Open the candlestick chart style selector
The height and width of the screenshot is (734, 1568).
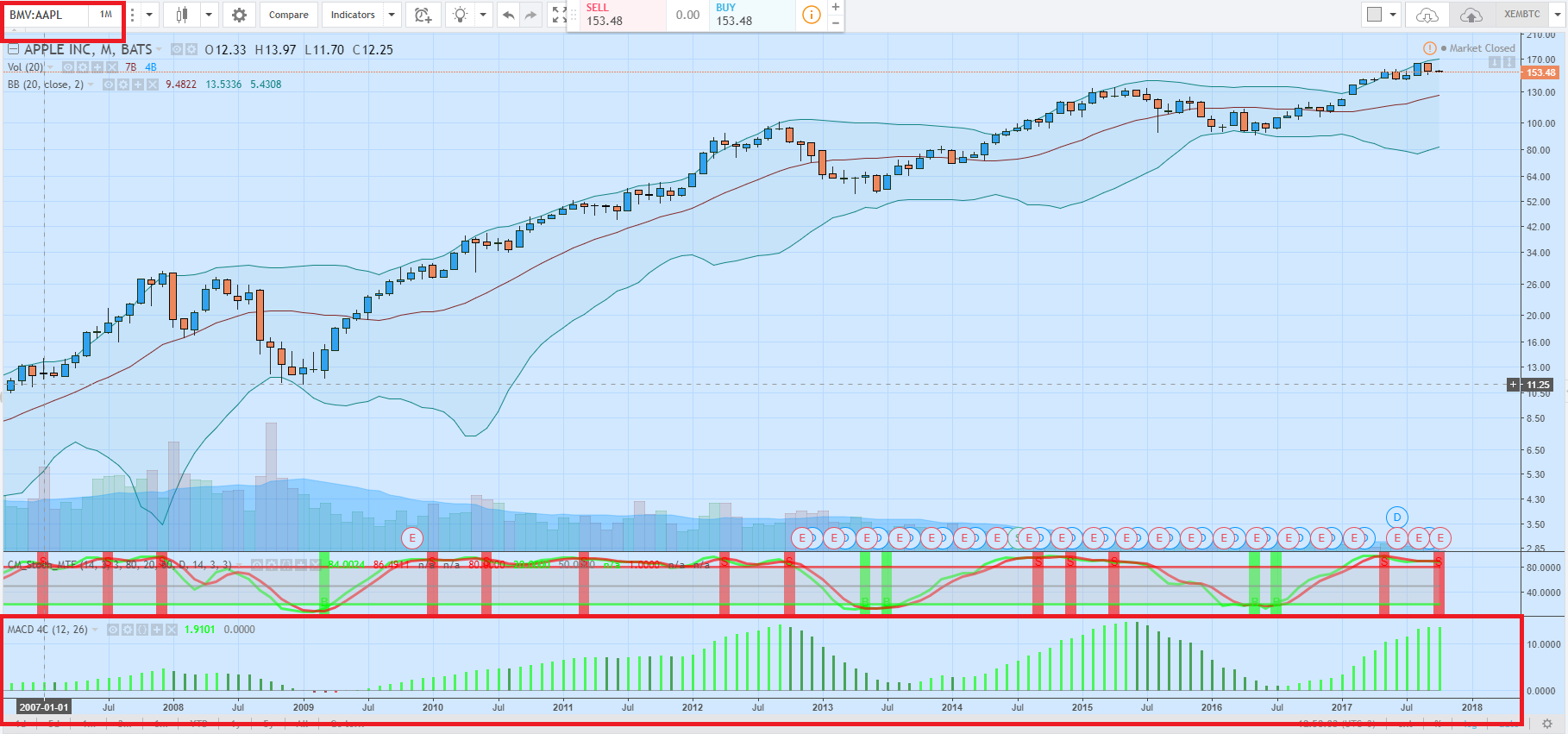point(182,15)
